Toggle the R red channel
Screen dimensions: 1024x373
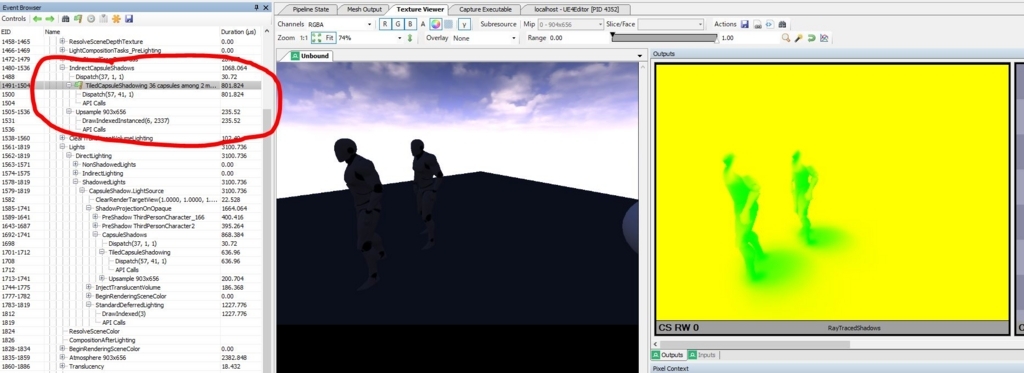385,24
